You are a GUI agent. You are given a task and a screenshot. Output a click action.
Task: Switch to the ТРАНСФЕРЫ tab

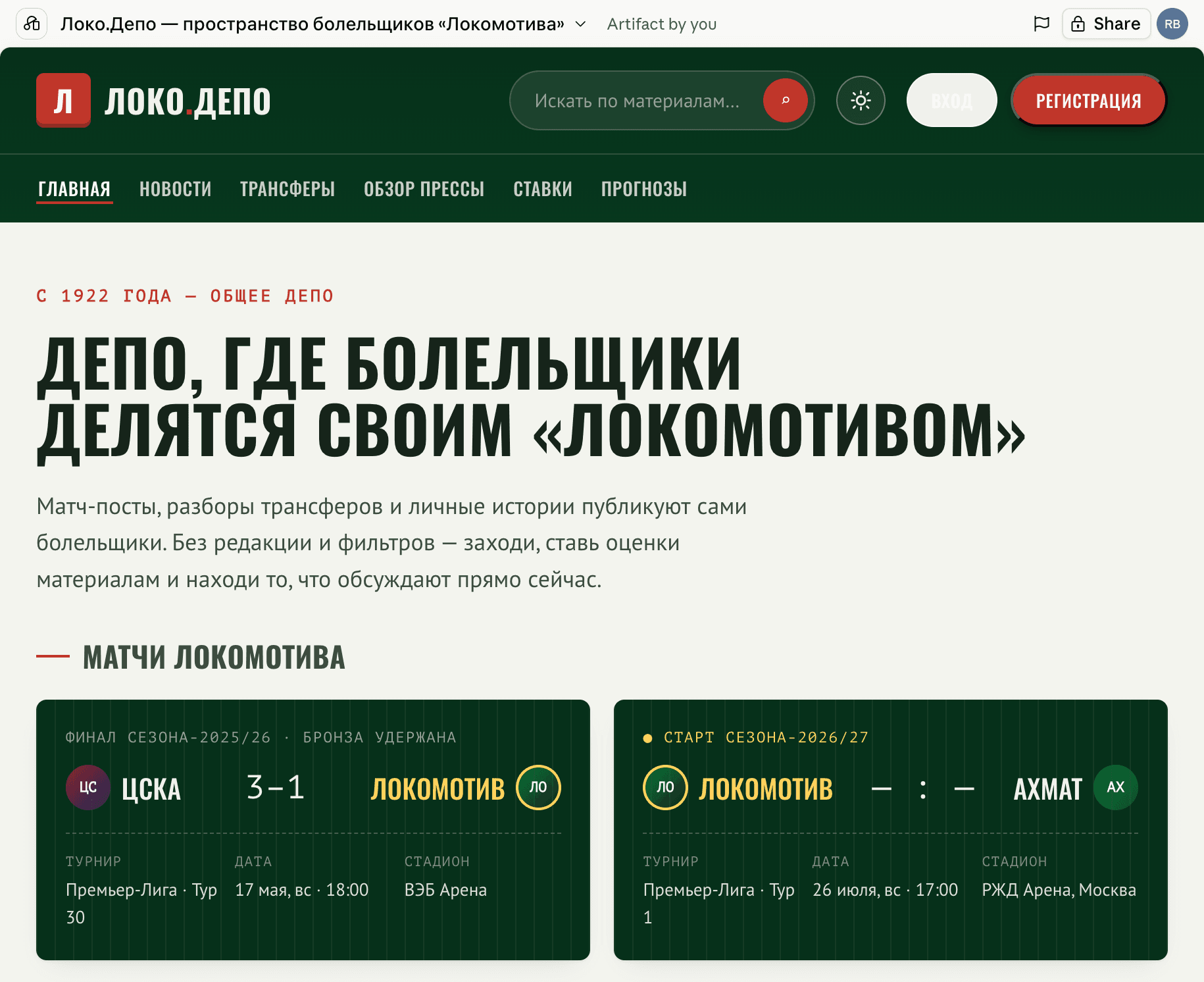pos(288,190)
